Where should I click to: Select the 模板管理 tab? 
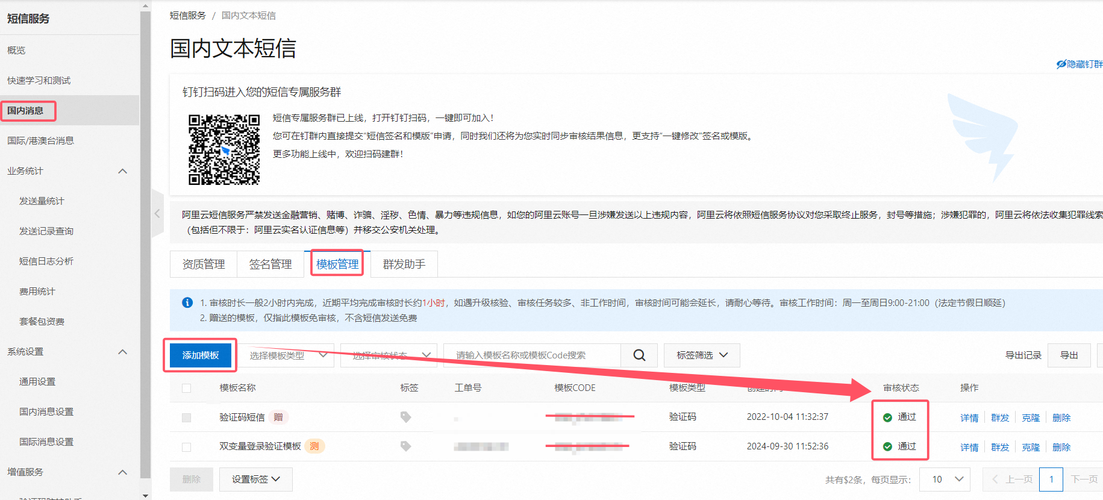[338, 264]
